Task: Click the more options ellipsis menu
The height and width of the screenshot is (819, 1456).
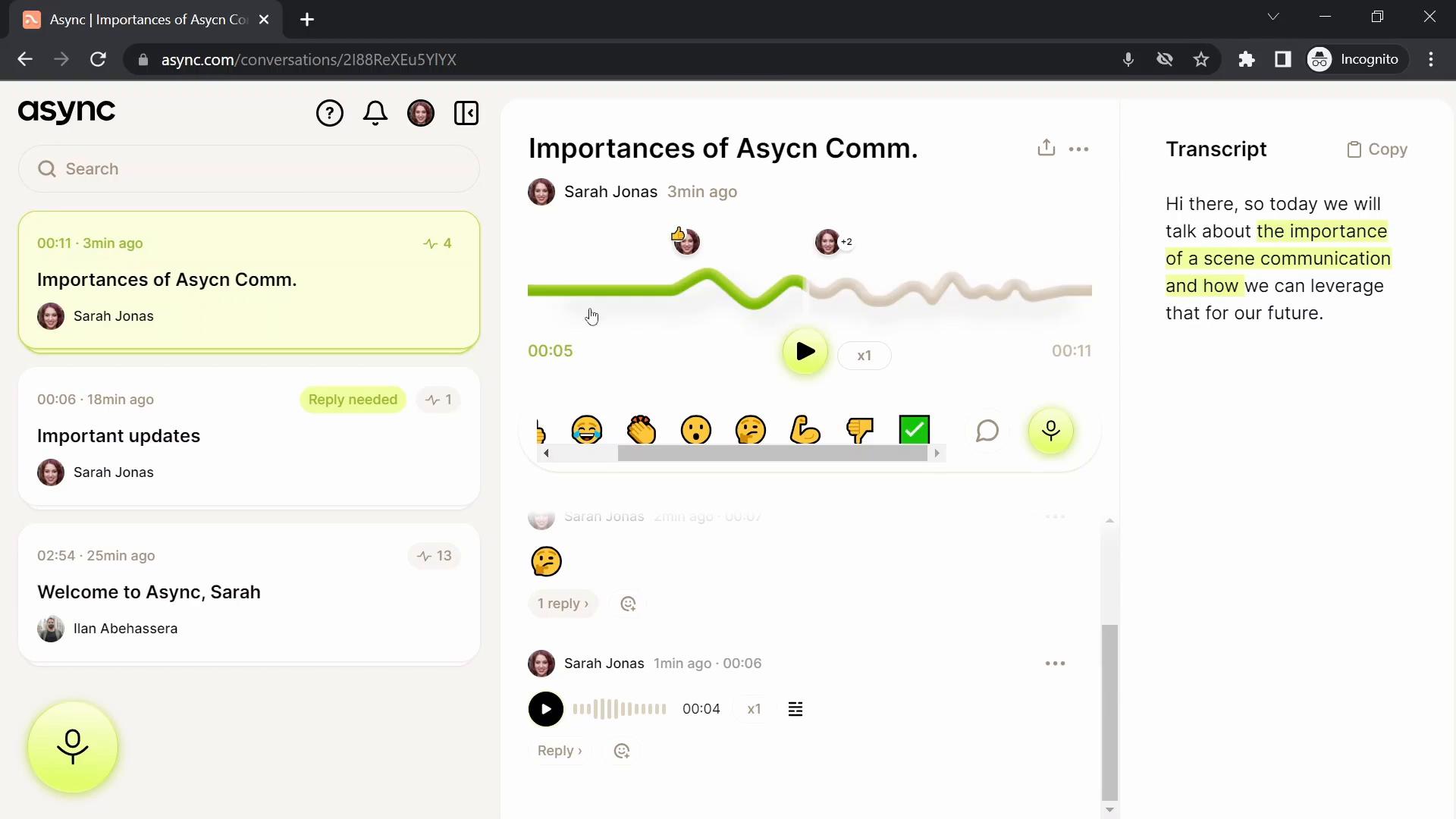Action: coord(1079,149)
